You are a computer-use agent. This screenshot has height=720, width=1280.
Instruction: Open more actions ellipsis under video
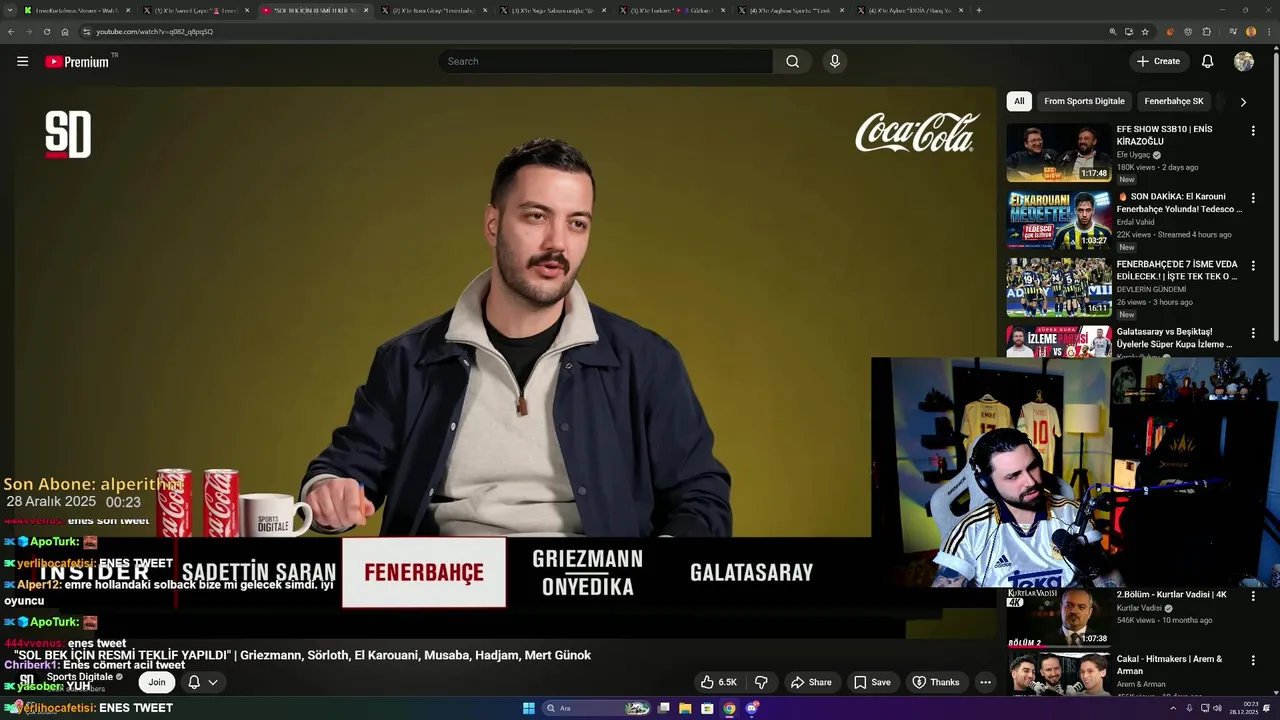tap(985, 682)
